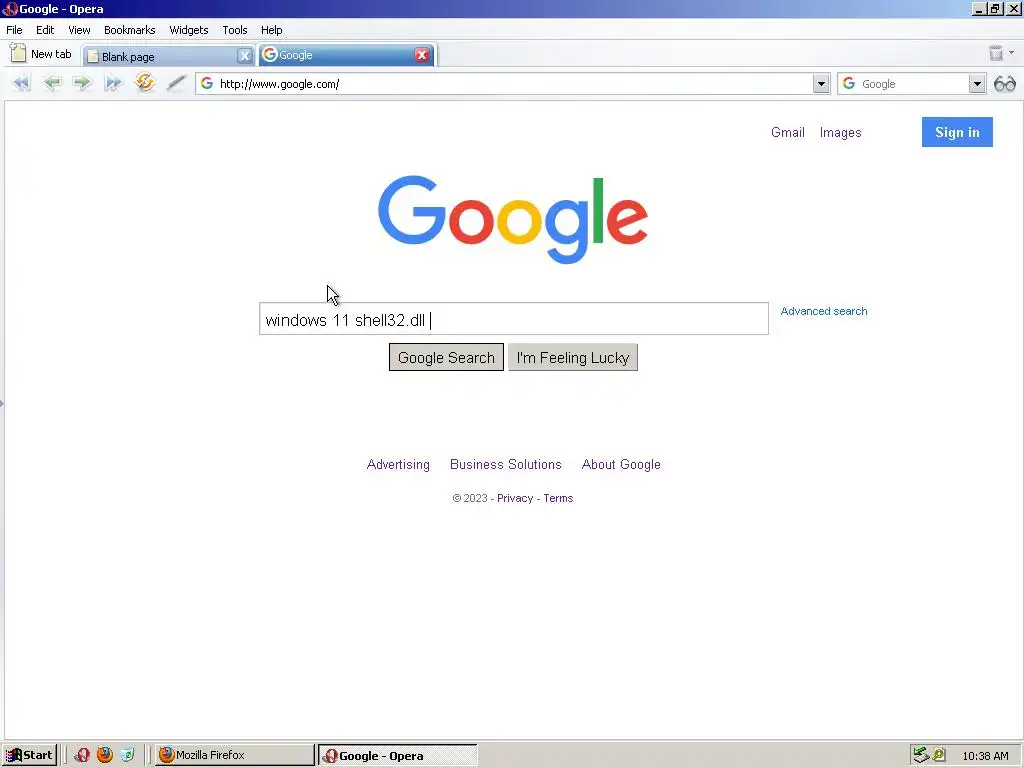Screen dimensions: 1024x768
Task: Click the Rewind navigation arrow
Action: click(22, 83)
